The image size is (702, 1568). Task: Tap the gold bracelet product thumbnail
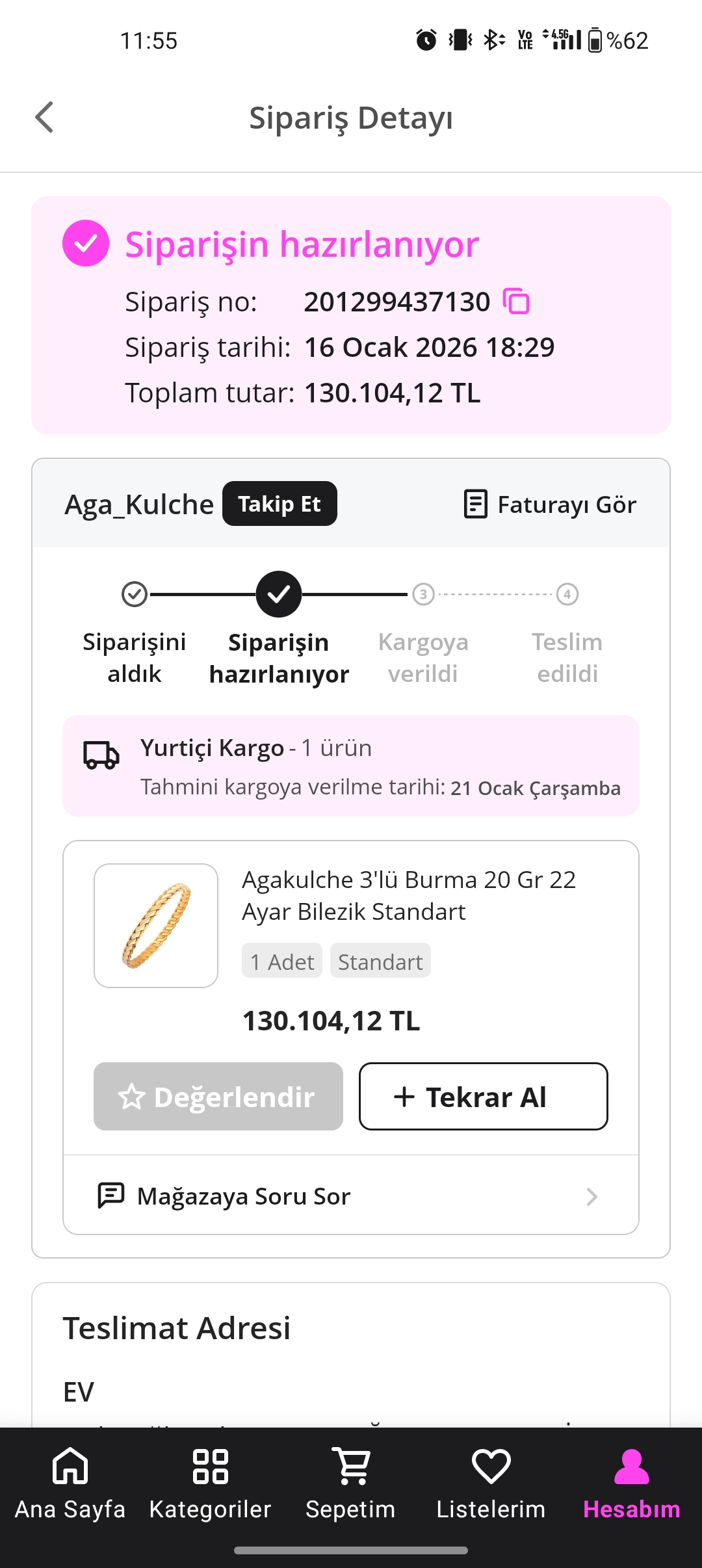(156, 926)
